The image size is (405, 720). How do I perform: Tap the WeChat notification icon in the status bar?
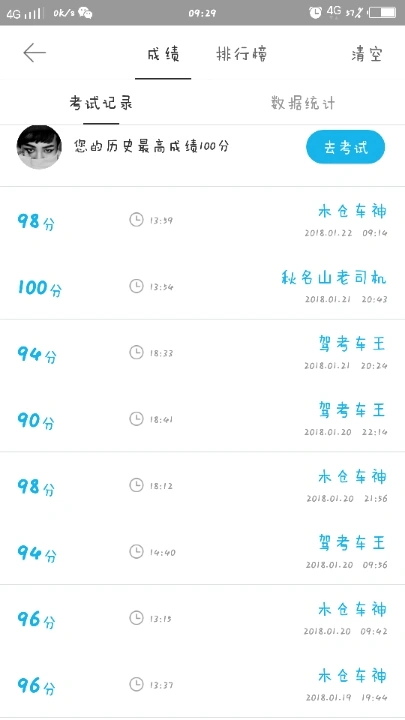(85, 13)
